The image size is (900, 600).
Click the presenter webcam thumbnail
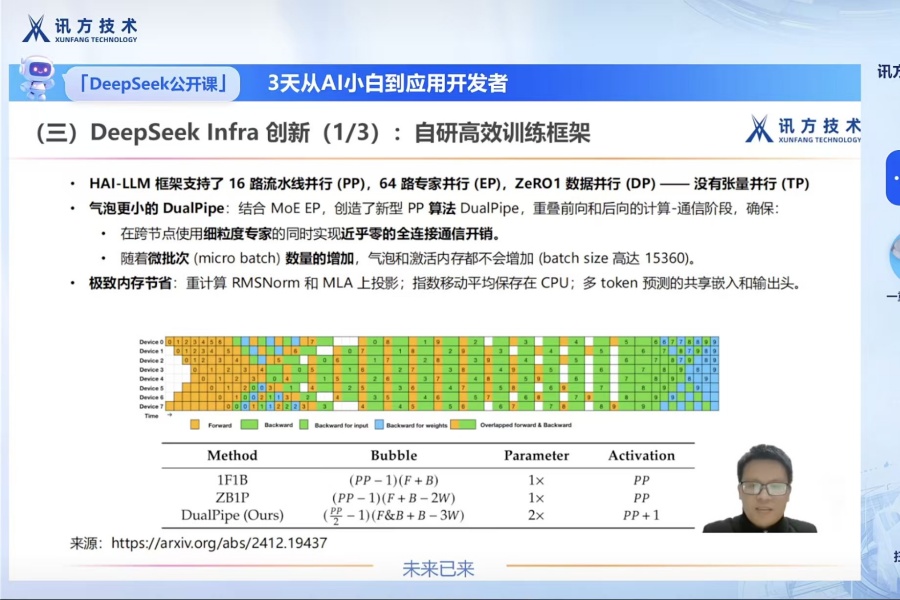coord(762,488)
